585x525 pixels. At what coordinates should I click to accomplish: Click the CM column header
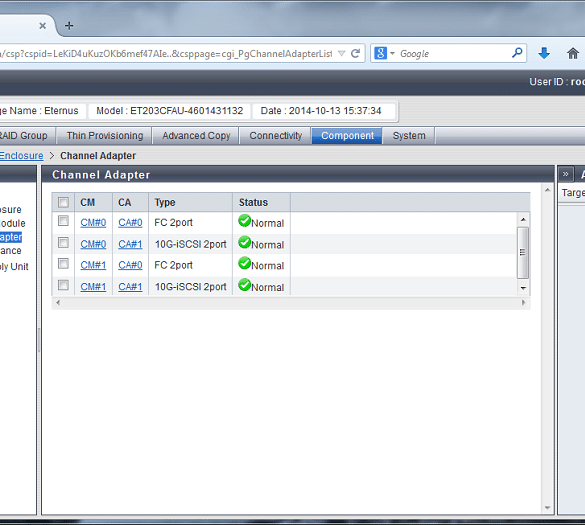pyautogui.click(x=93, y=202)
